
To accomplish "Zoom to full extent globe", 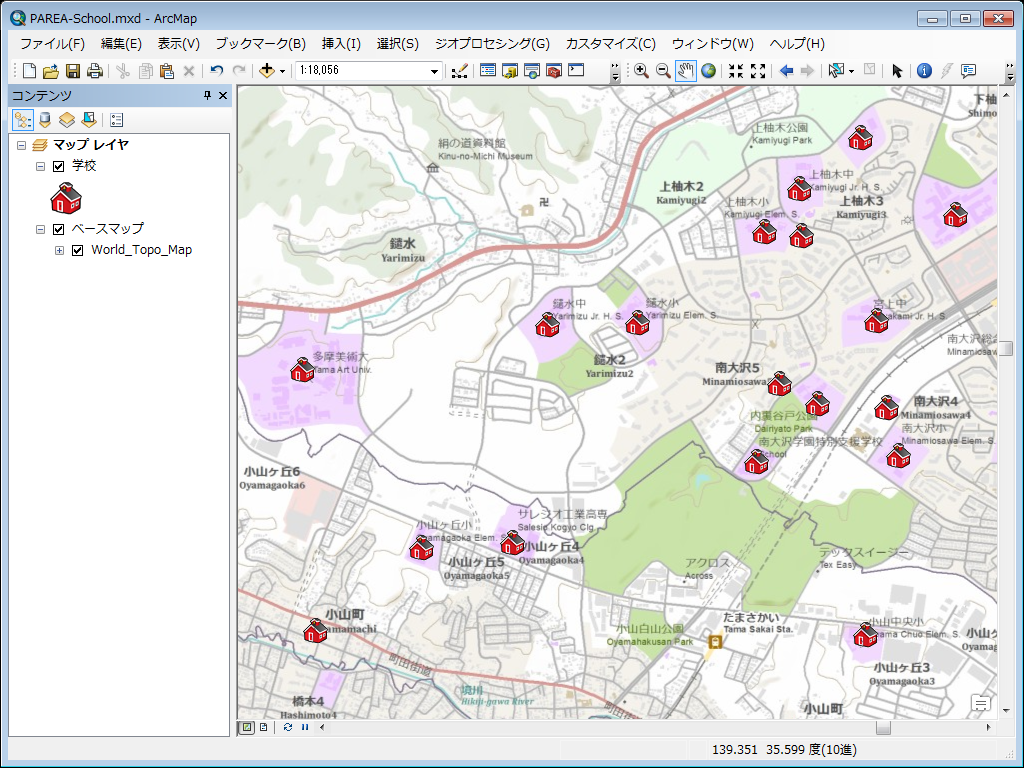I will click(709, 71).
